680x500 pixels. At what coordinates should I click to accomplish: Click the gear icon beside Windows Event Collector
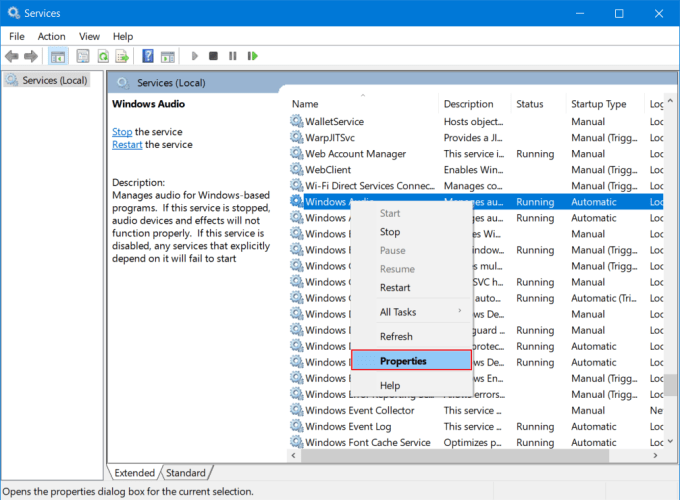pyautogui.click(x=297, y=410)
